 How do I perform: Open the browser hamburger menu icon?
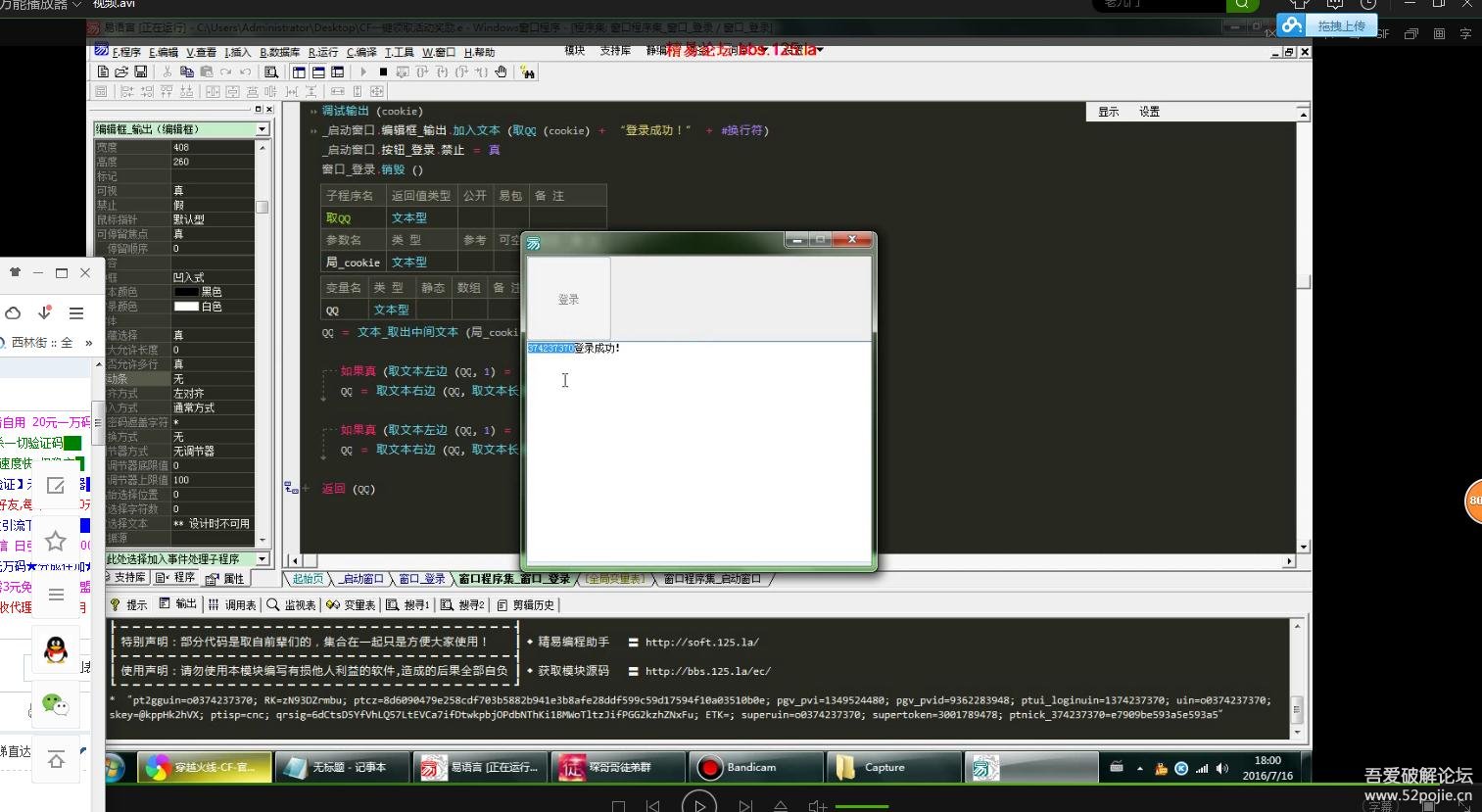pyautogui.click(x=75, y=313)
